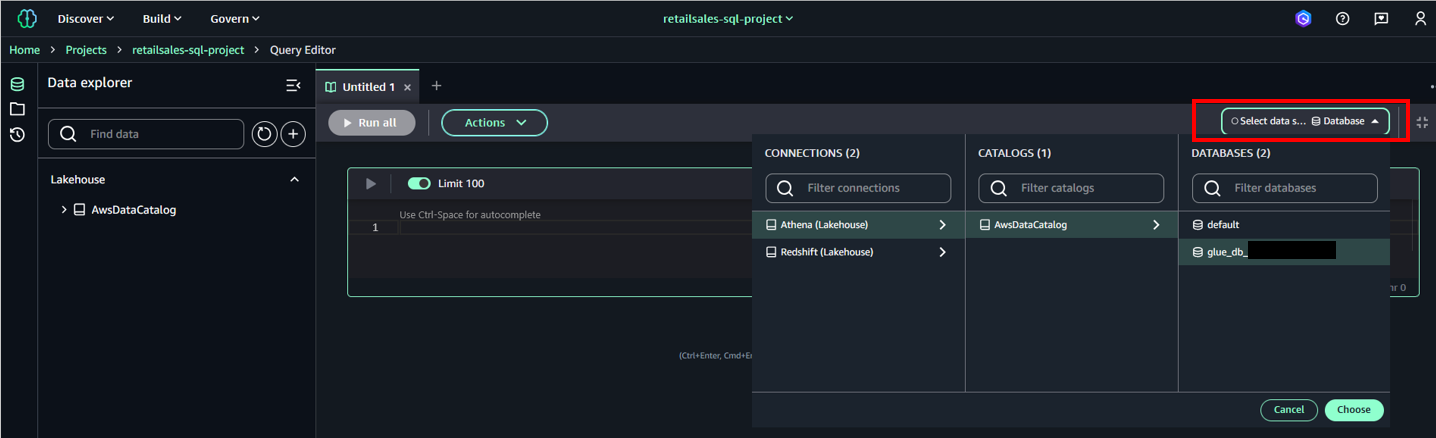This screenshot has width=1436, height=438.
Task: Click the Filter databases field
Action: point(1284,188)
